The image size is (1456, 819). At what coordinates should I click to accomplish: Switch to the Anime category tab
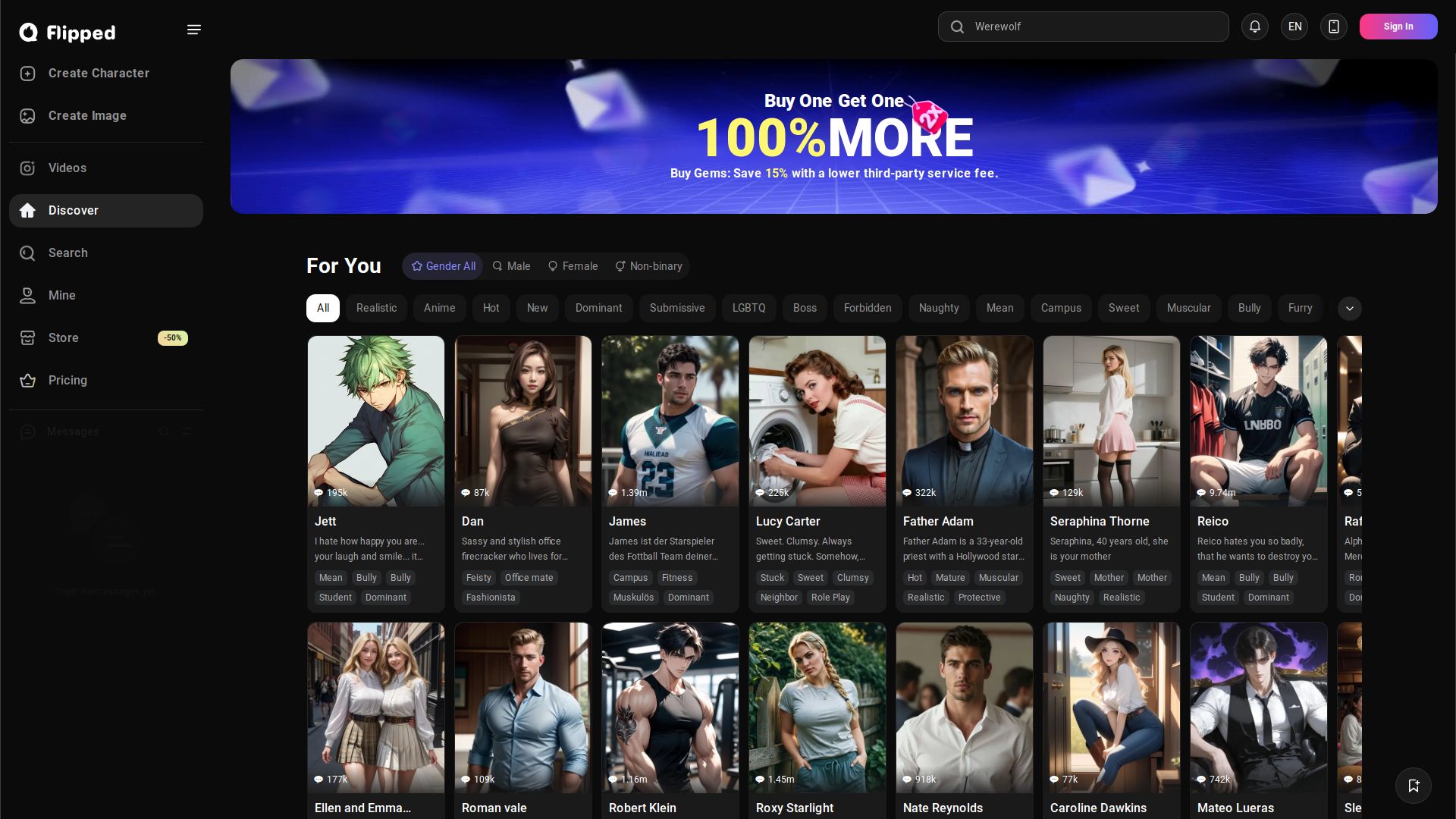(x=440, y=309)
